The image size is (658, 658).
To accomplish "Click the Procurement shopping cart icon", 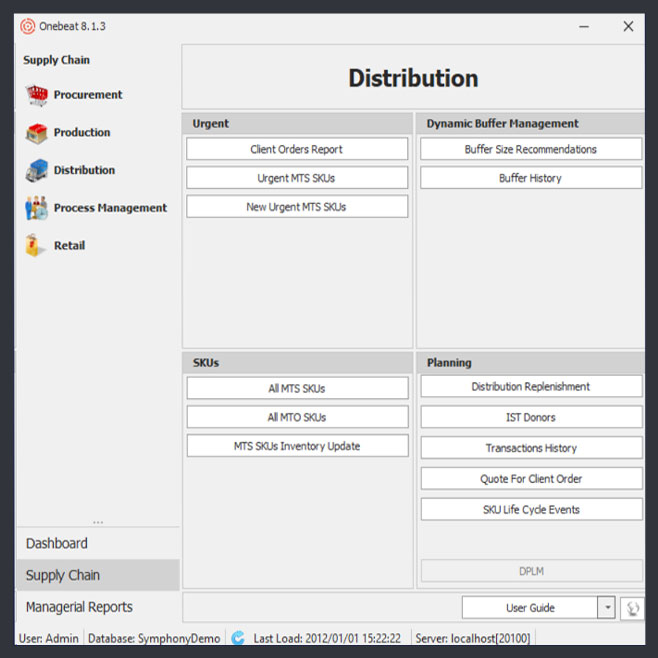I will tap(37, 95).
